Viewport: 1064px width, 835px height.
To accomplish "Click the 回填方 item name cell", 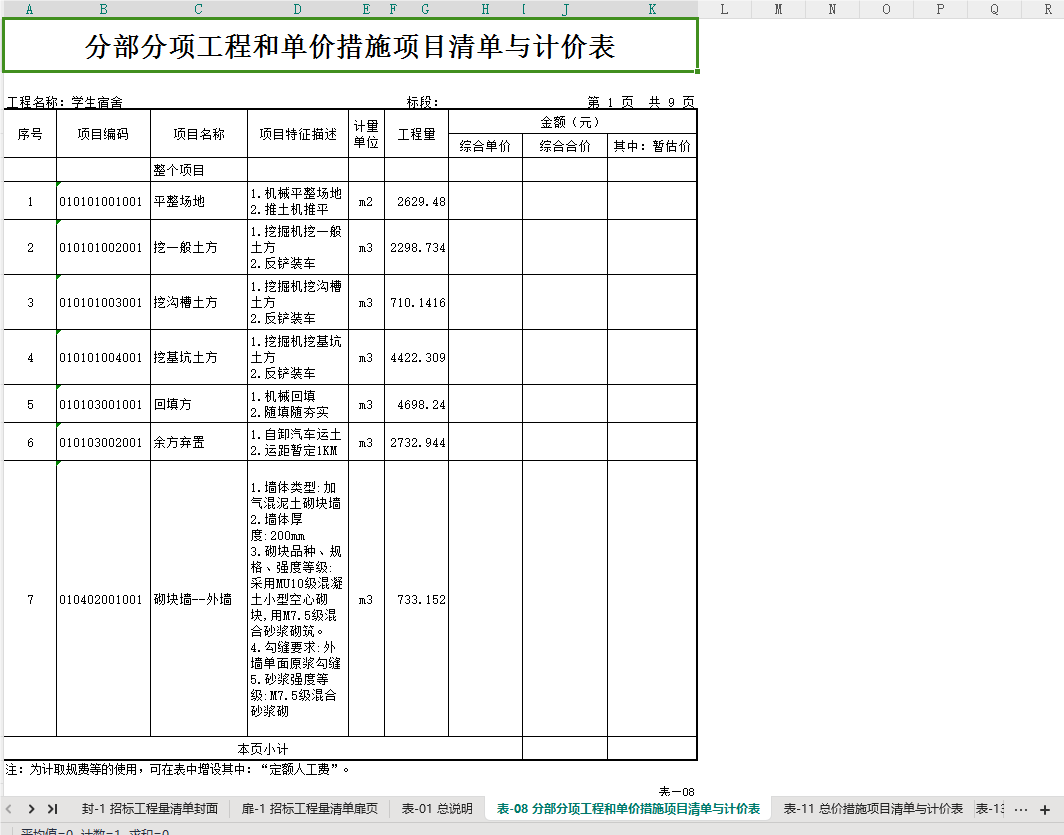I will pyautogui.click(x=199, y=404).
